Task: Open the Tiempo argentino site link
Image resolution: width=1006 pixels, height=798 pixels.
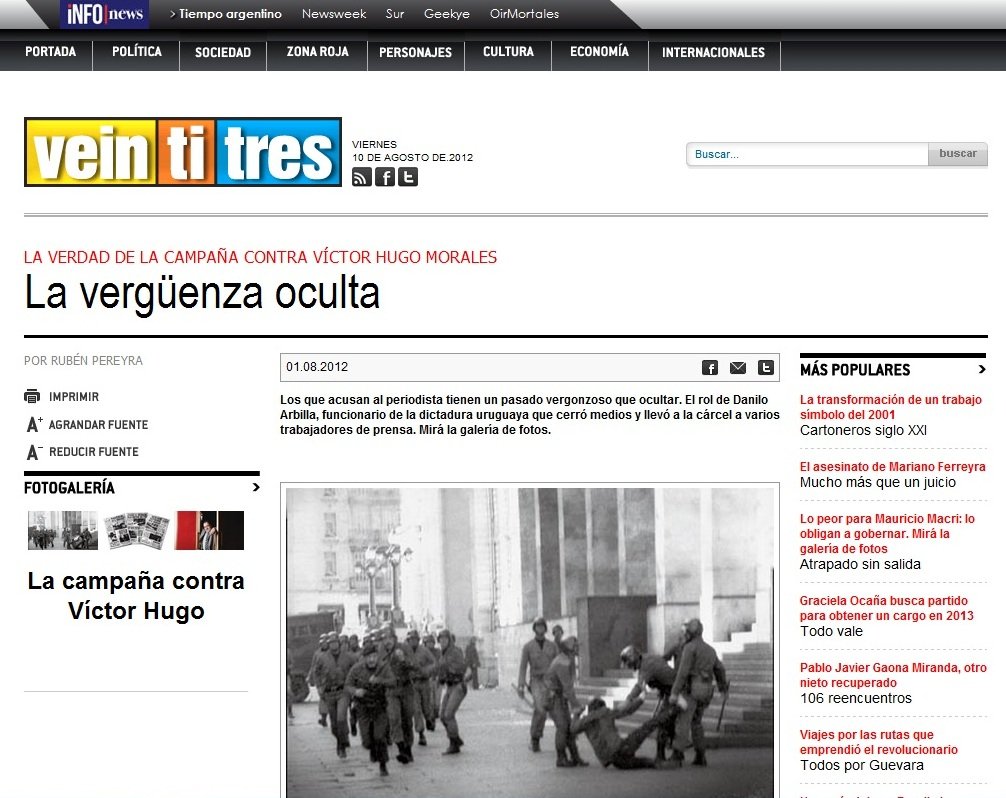Action: (x=230, y=14)
